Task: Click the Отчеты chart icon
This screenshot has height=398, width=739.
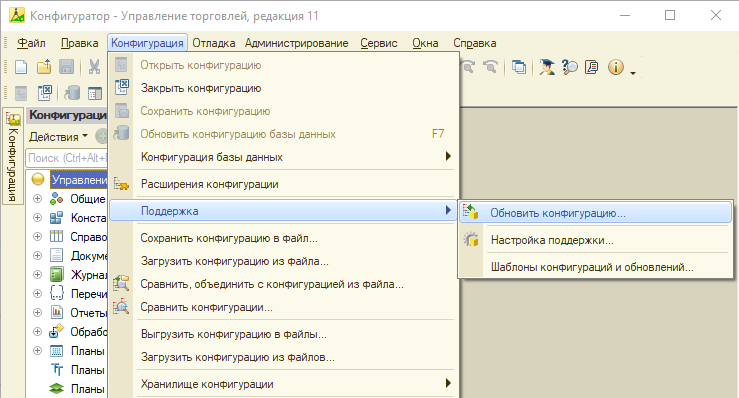Action: (x=57, y=312)
